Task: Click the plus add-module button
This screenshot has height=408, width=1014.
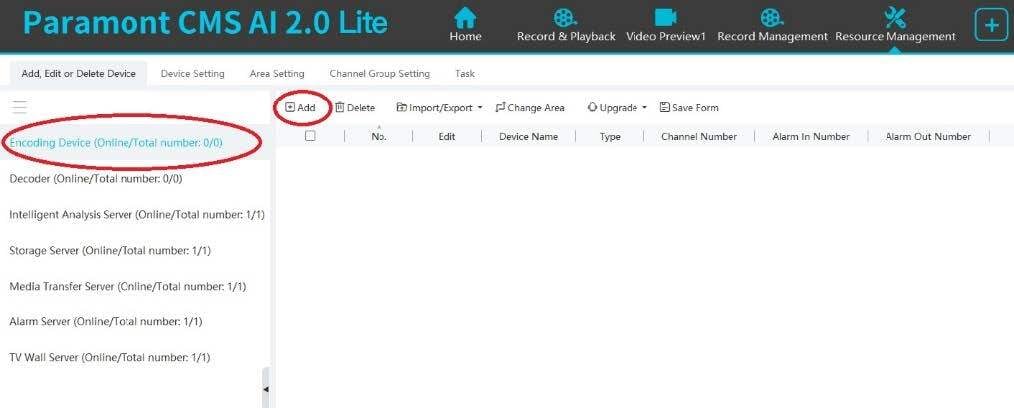Action: coord(991,26)
